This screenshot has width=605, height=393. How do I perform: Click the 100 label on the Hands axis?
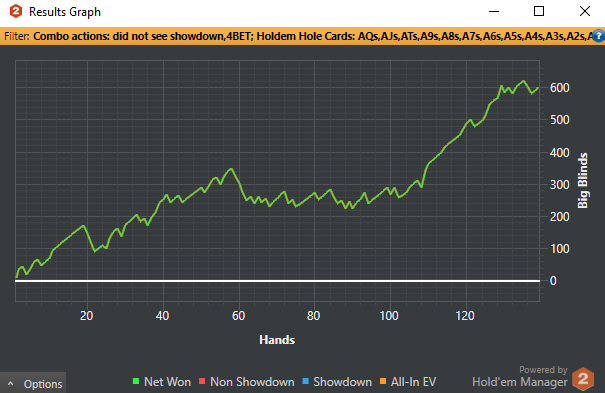coord(389,316)
